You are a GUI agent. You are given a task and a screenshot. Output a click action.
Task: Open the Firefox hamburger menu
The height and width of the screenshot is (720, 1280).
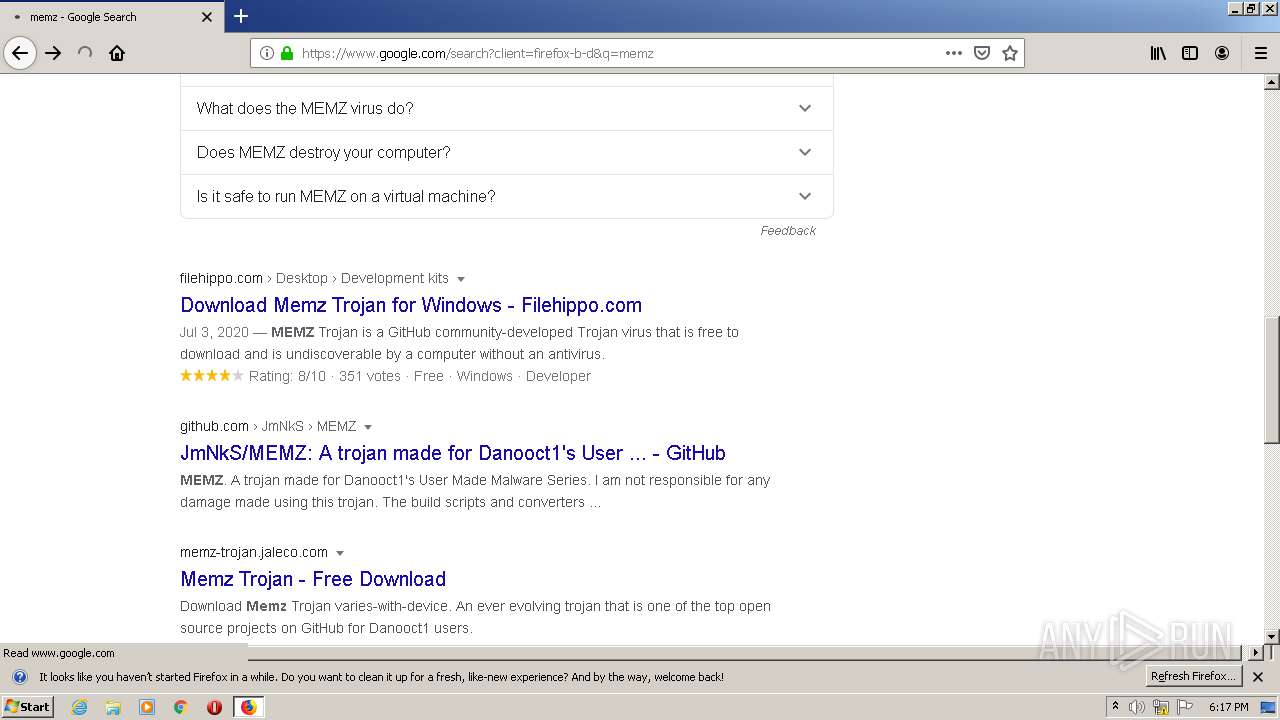[1261, 53]
